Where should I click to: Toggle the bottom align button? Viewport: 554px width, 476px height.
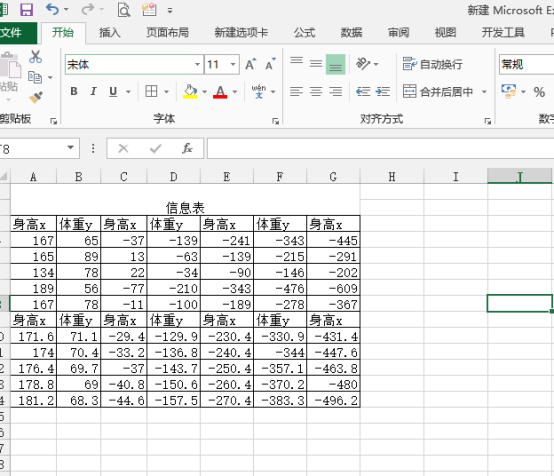coord(335,64)
